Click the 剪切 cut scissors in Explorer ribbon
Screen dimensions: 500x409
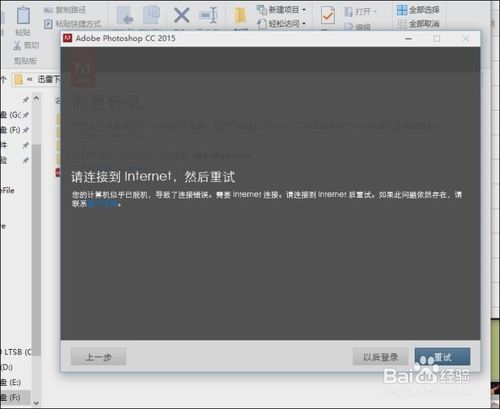click(26, 45)
